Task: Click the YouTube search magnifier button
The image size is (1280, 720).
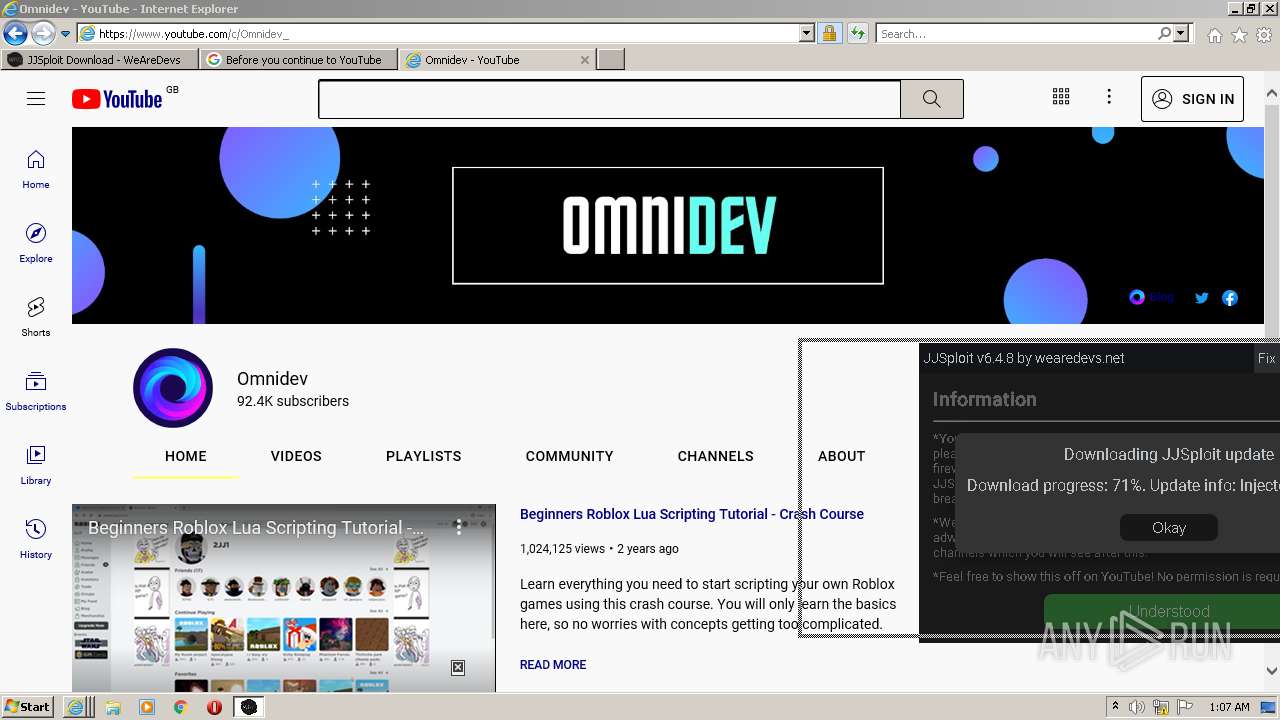Action: point(932,99)
